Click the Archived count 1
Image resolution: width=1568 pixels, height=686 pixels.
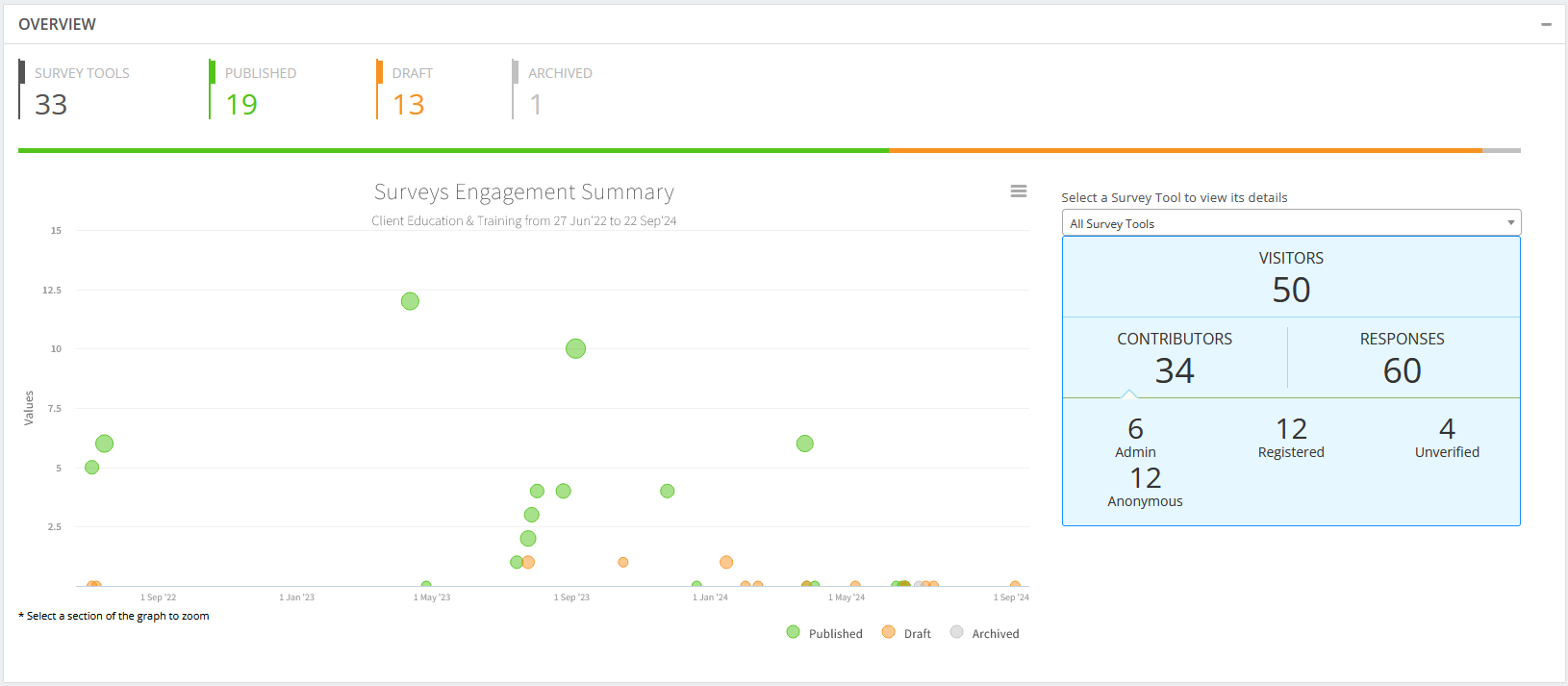click(x=536, y=104)
